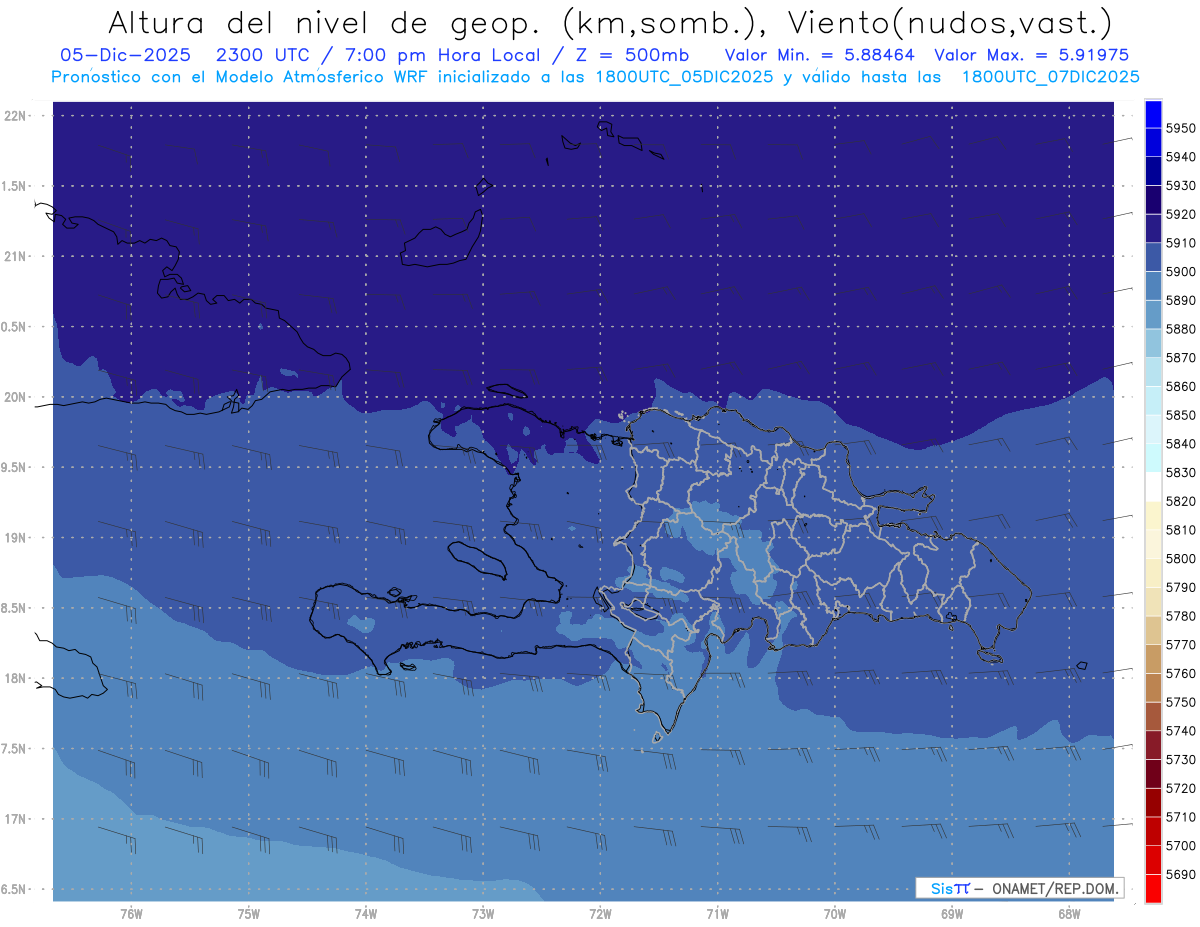Click 'Valor Max. = 5.91975'
The width and height of the screenshot is (1200, 927).
pos(1032,55)
